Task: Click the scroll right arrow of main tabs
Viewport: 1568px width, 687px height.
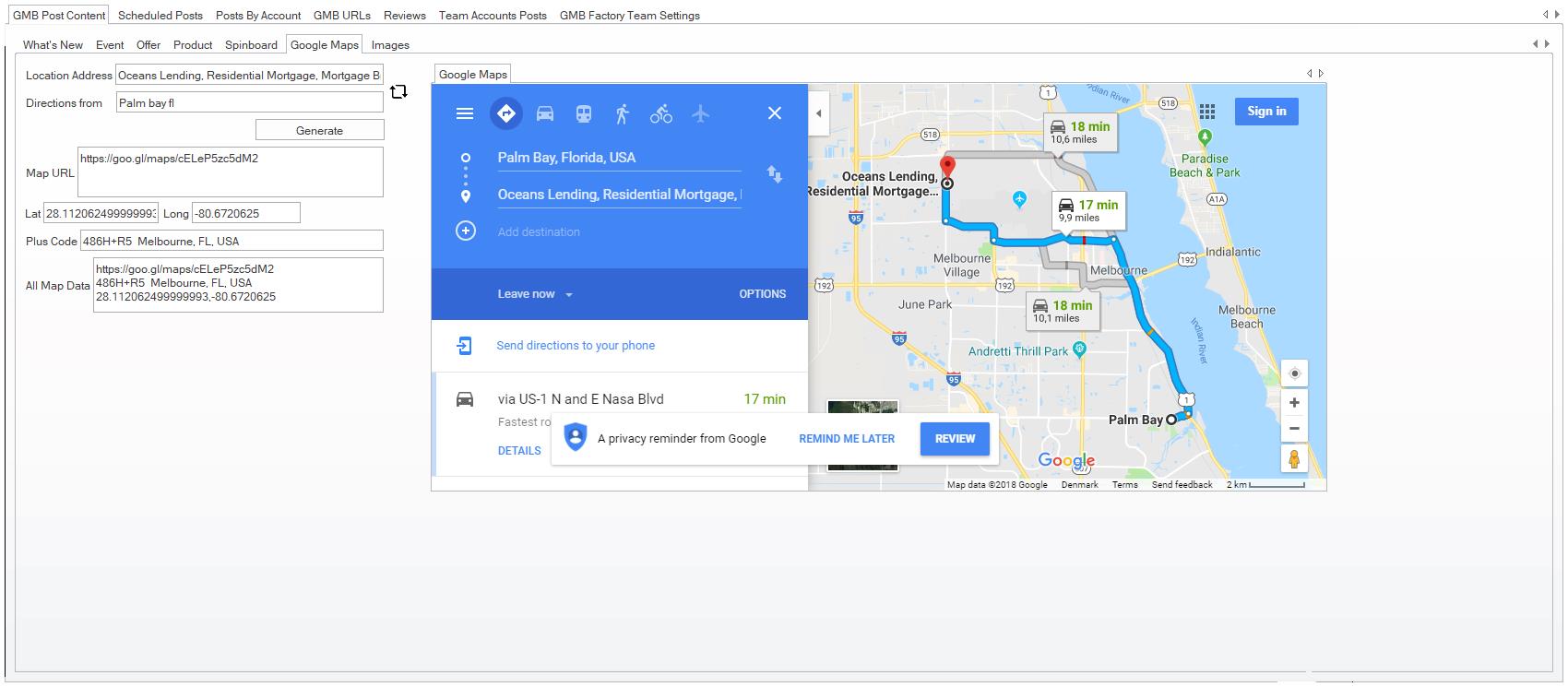Action: pos(1557,14)
